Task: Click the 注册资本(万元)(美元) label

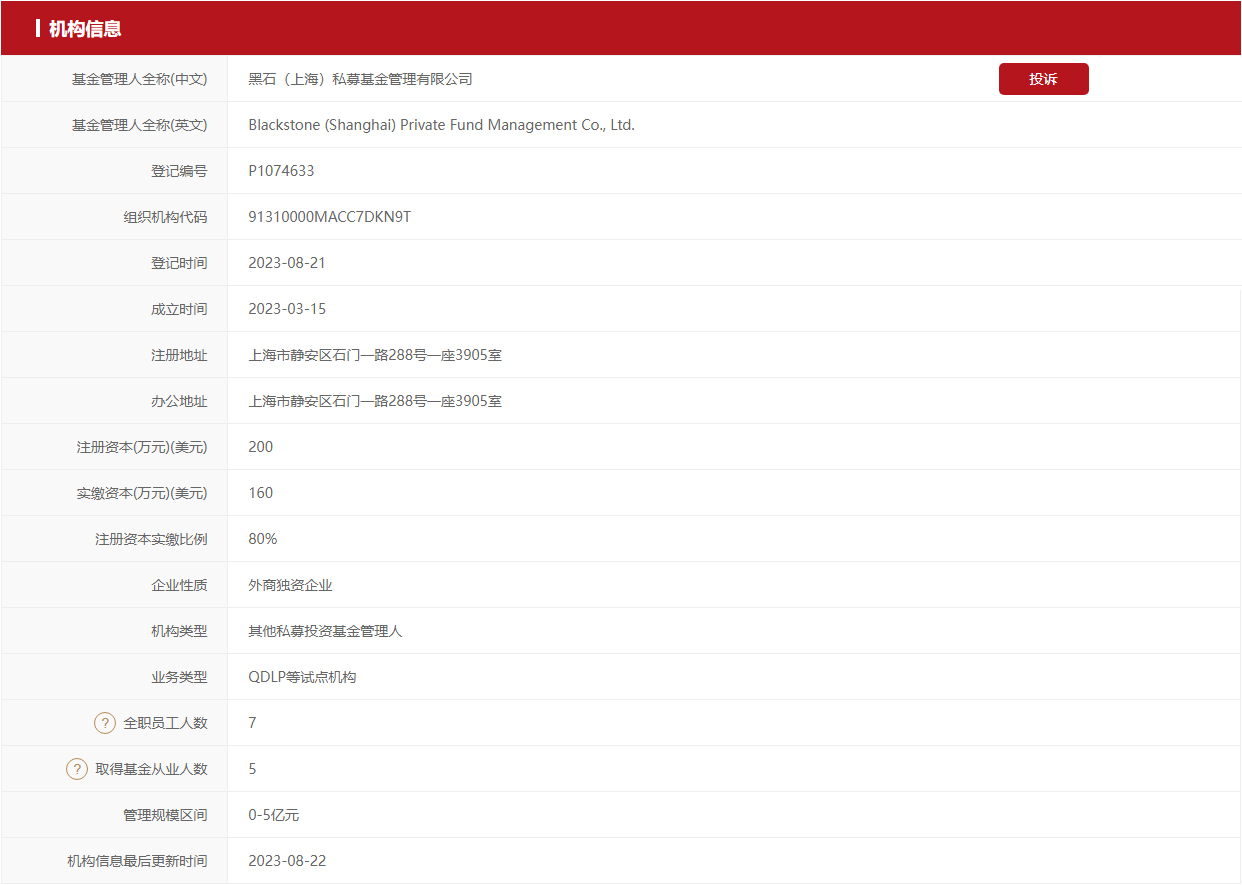Action: [142, 447]
